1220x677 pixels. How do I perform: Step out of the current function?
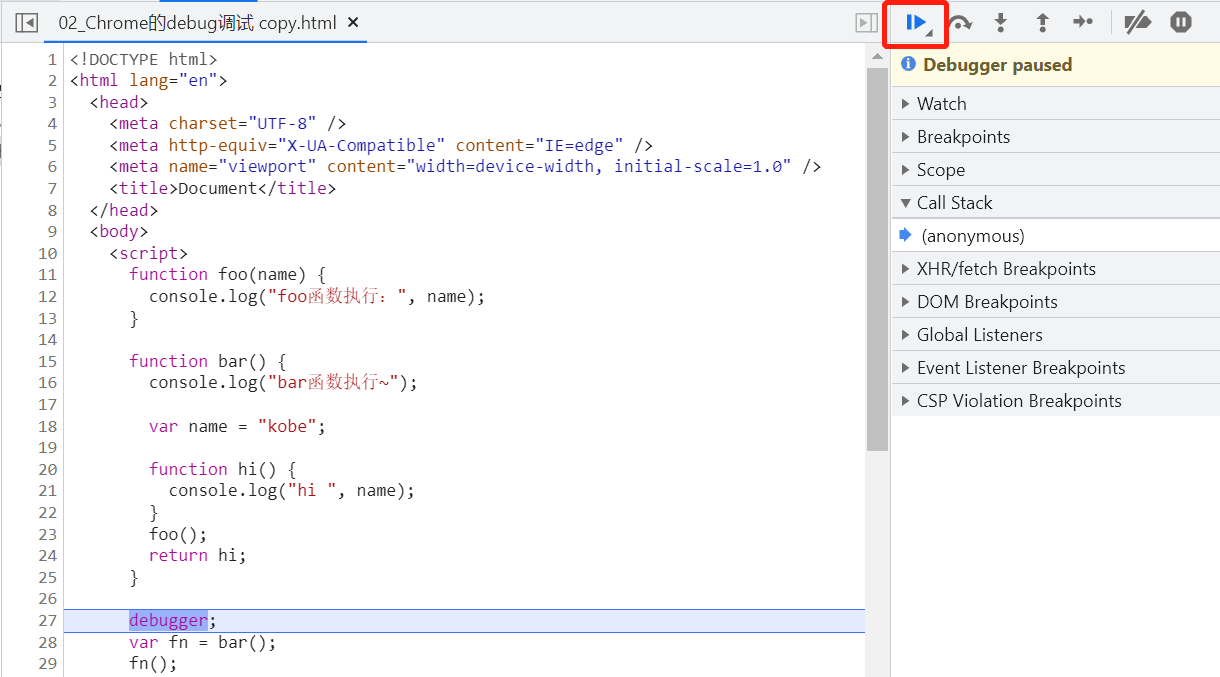point(1042,23)
